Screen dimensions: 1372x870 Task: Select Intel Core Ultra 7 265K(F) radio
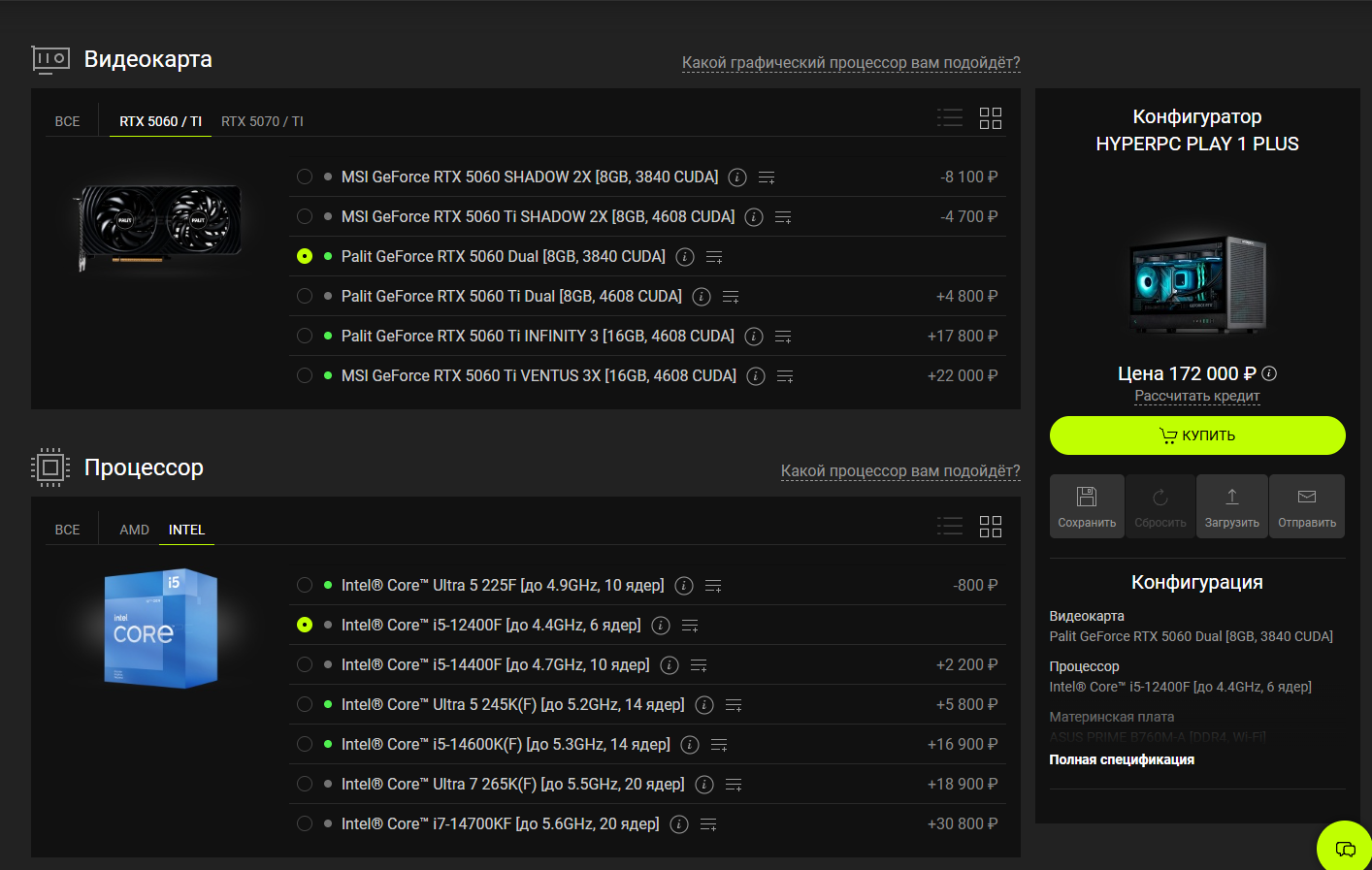pyautogui.click(x=305, y=784)
